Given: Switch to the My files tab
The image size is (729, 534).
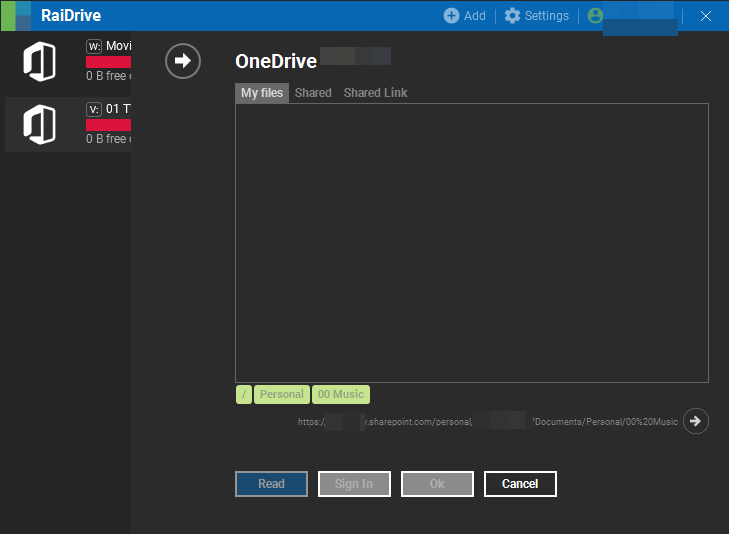Looking at the screenshot, I should (x=262, y=93).
